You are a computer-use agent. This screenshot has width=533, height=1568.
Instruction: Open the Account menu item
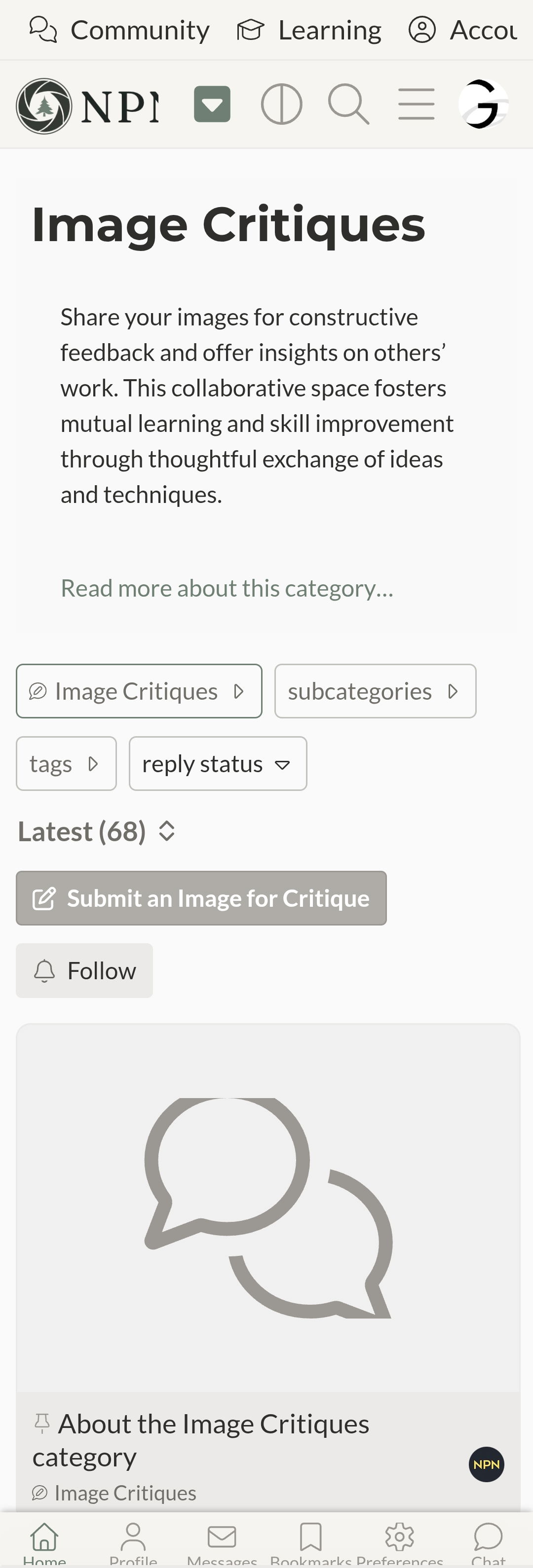[x=463, y=30]
